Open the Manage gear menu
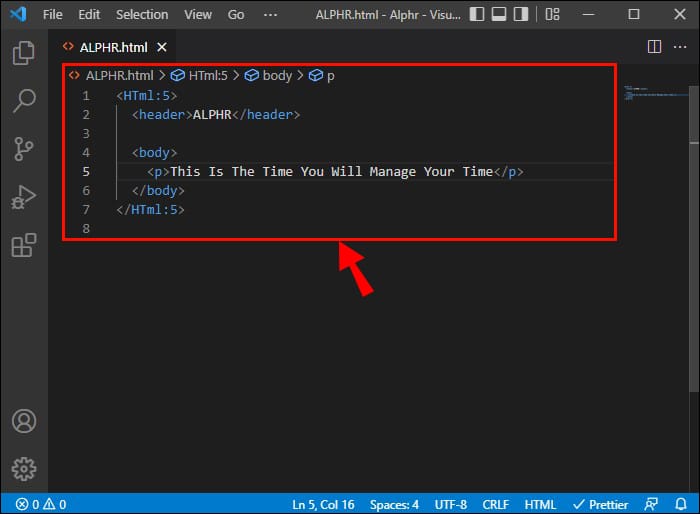 point(23,467)
